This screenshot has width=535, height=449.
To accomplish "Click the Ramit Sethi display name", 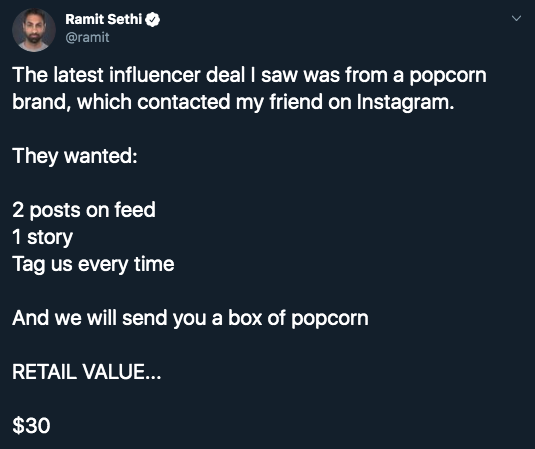I will (103, 19).
